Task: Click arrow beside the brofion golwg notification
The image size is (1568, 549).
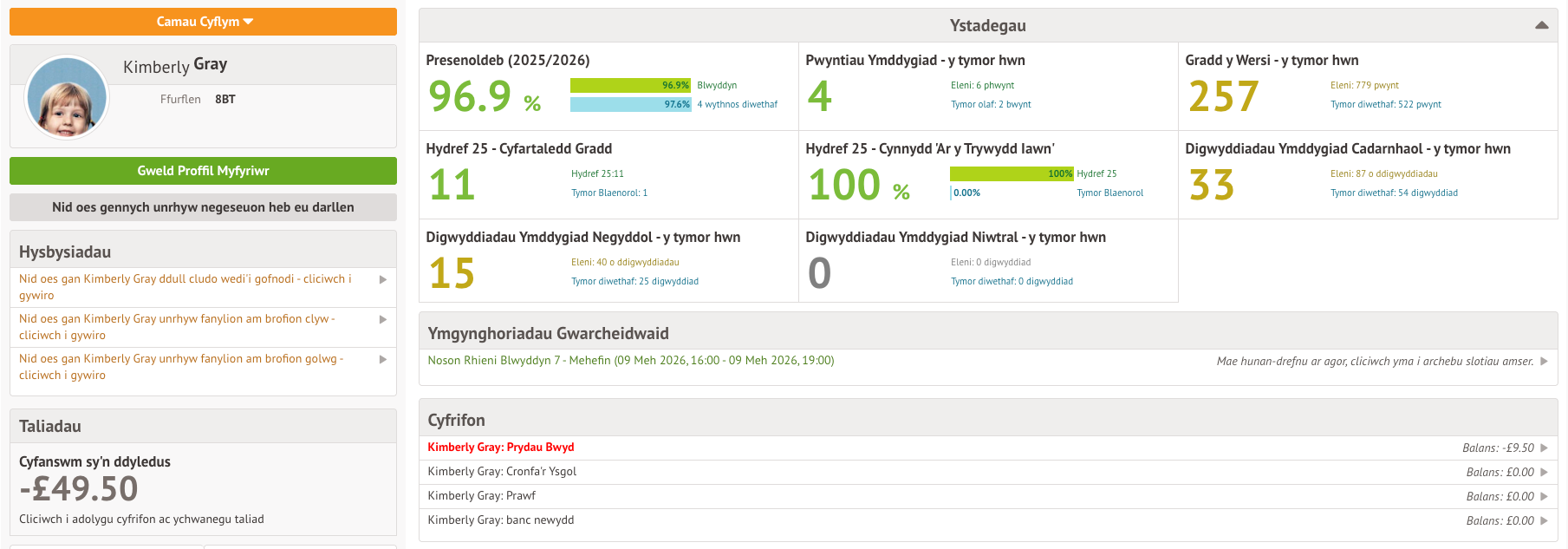Action: point(383,359)
